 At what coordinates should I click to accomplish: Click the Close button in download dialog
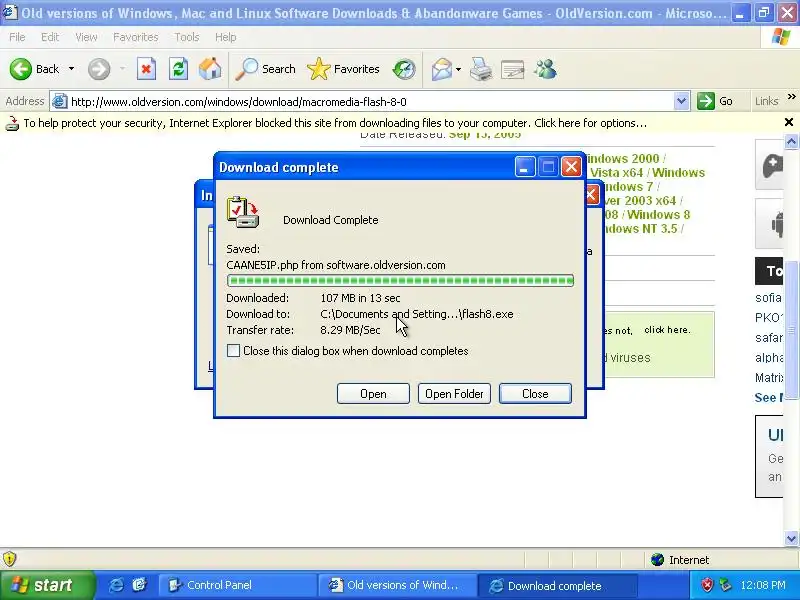pyautogui.click(x=535, y=393)
